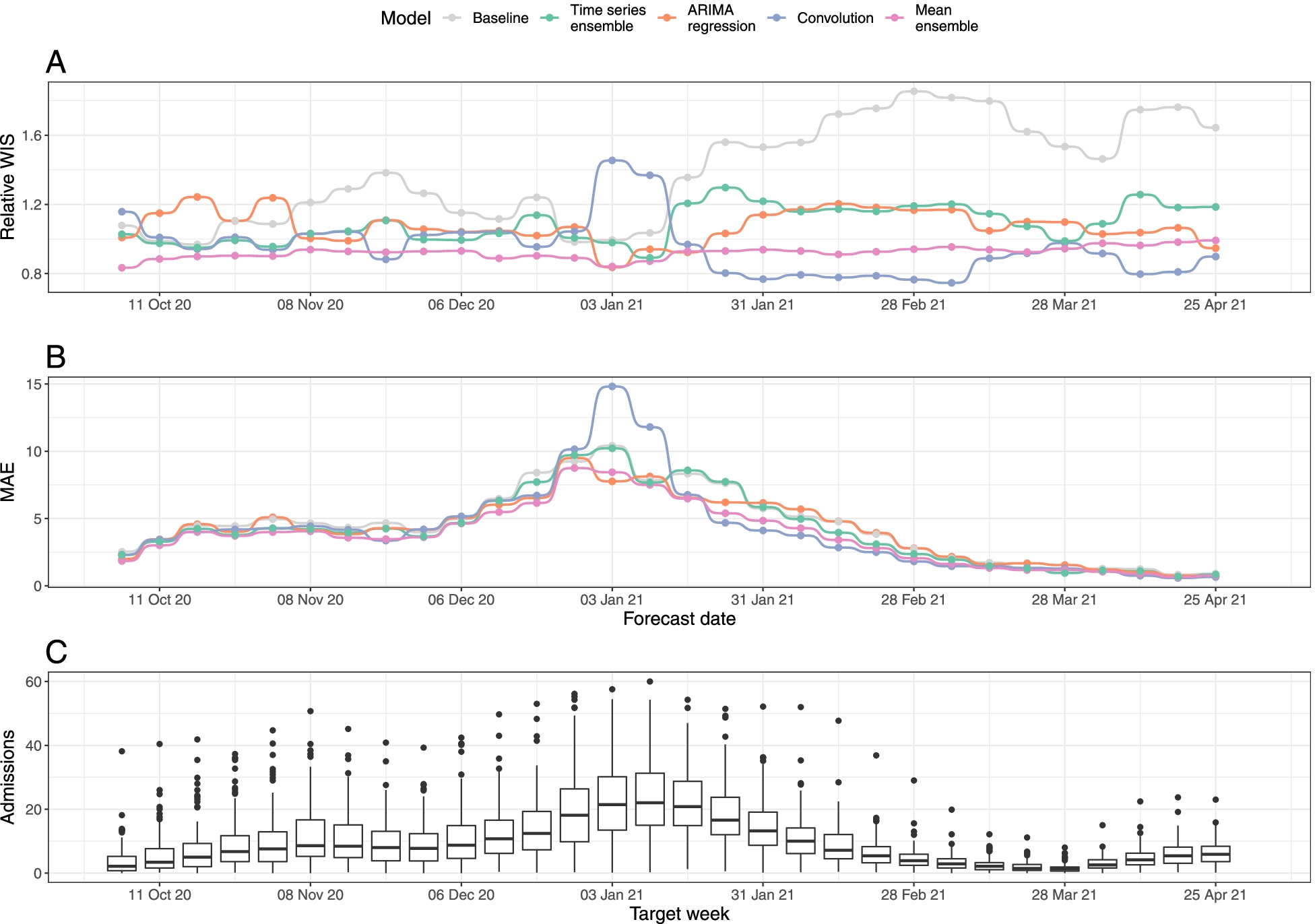1315x924 pixels.
Task: Click '28 Mar 21' label in panel C
Action: 1064,895
